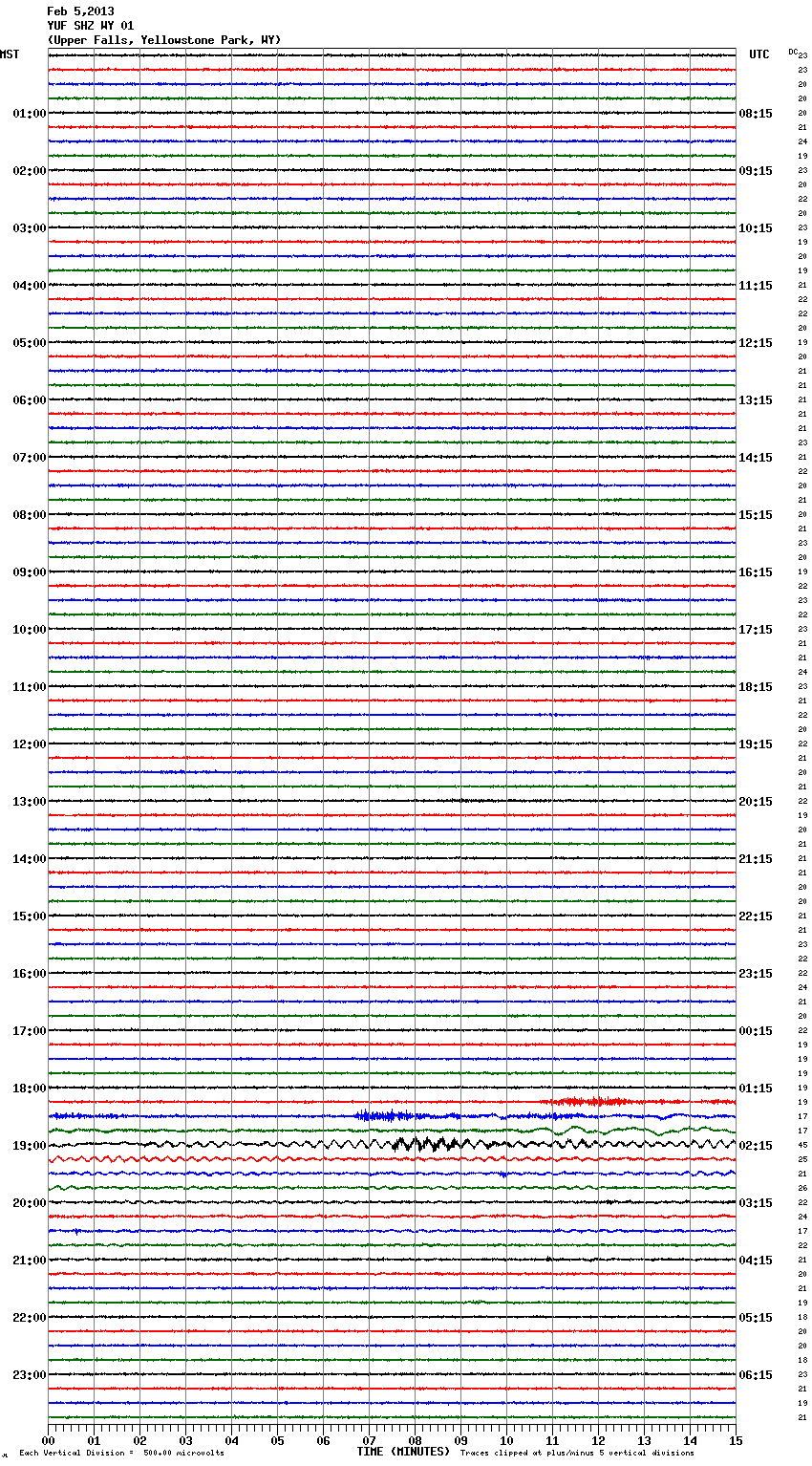Image resolution: width=812 pixels, height=1466 pixels.
Task: Click the "UTC" axis header
Action: click(759, 54)
